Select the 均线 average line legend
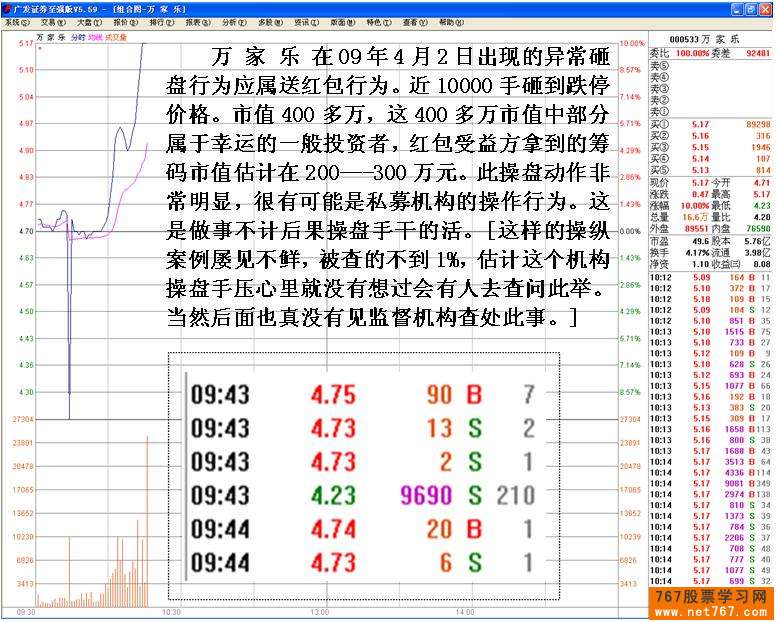 pyautogui.click(x=95, y=36)
